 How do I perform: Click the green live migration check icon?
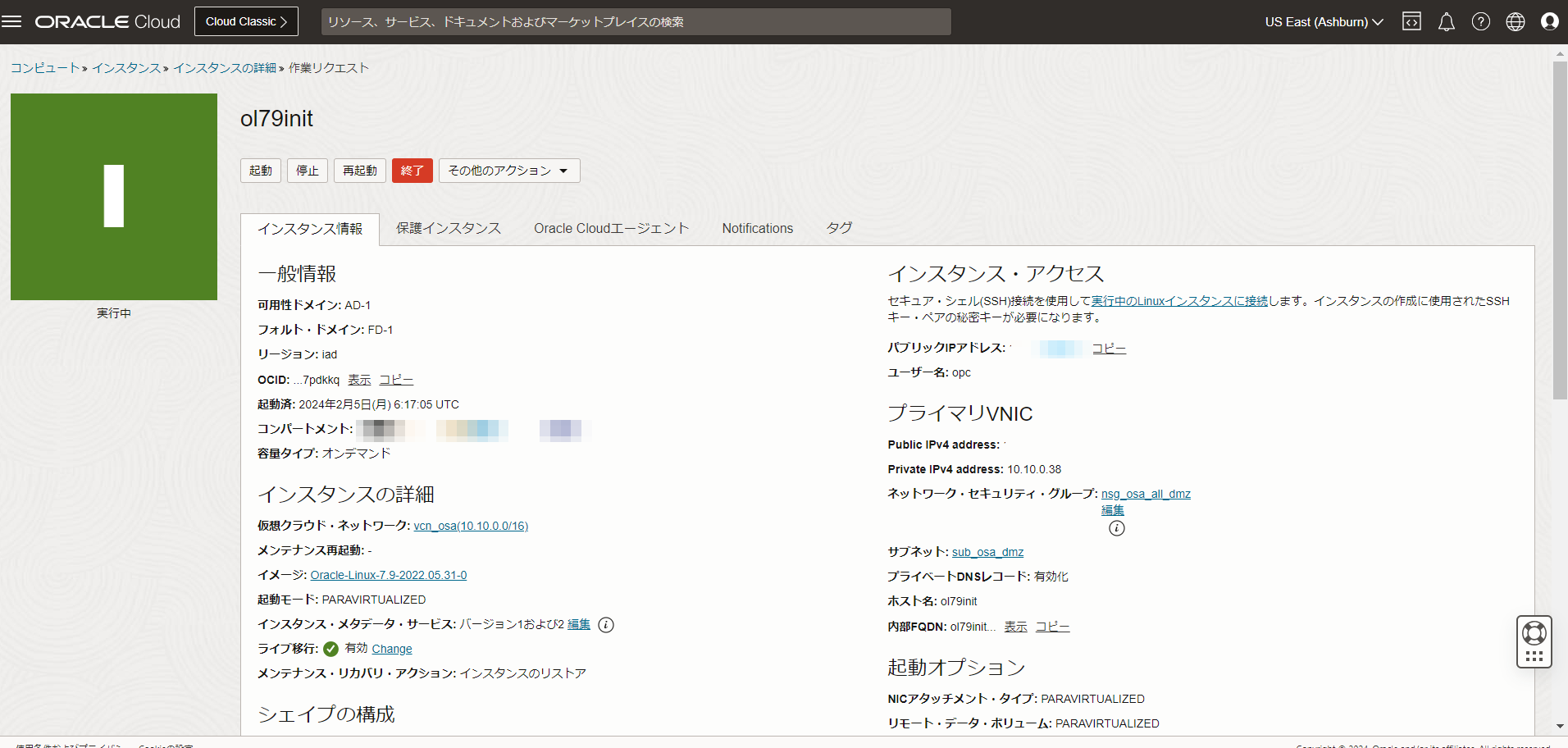pyautogui.click(x=331, y=649)
